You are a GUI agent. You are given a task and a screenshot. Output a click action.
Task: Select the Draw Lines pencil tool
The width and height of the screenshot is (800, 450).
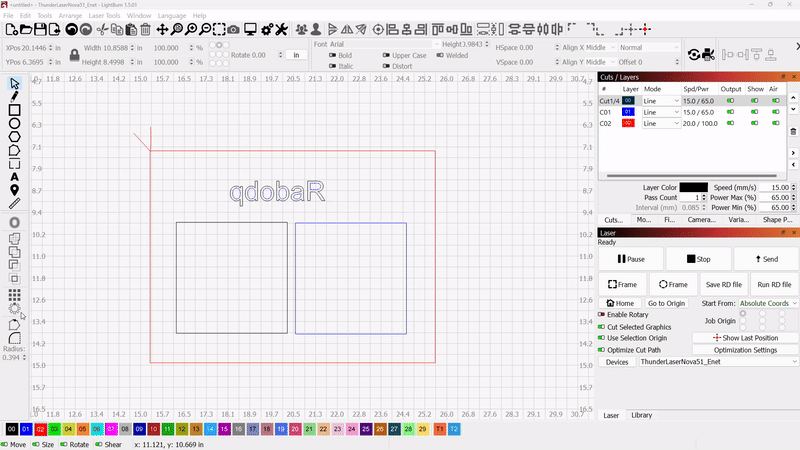pos(14,96)
